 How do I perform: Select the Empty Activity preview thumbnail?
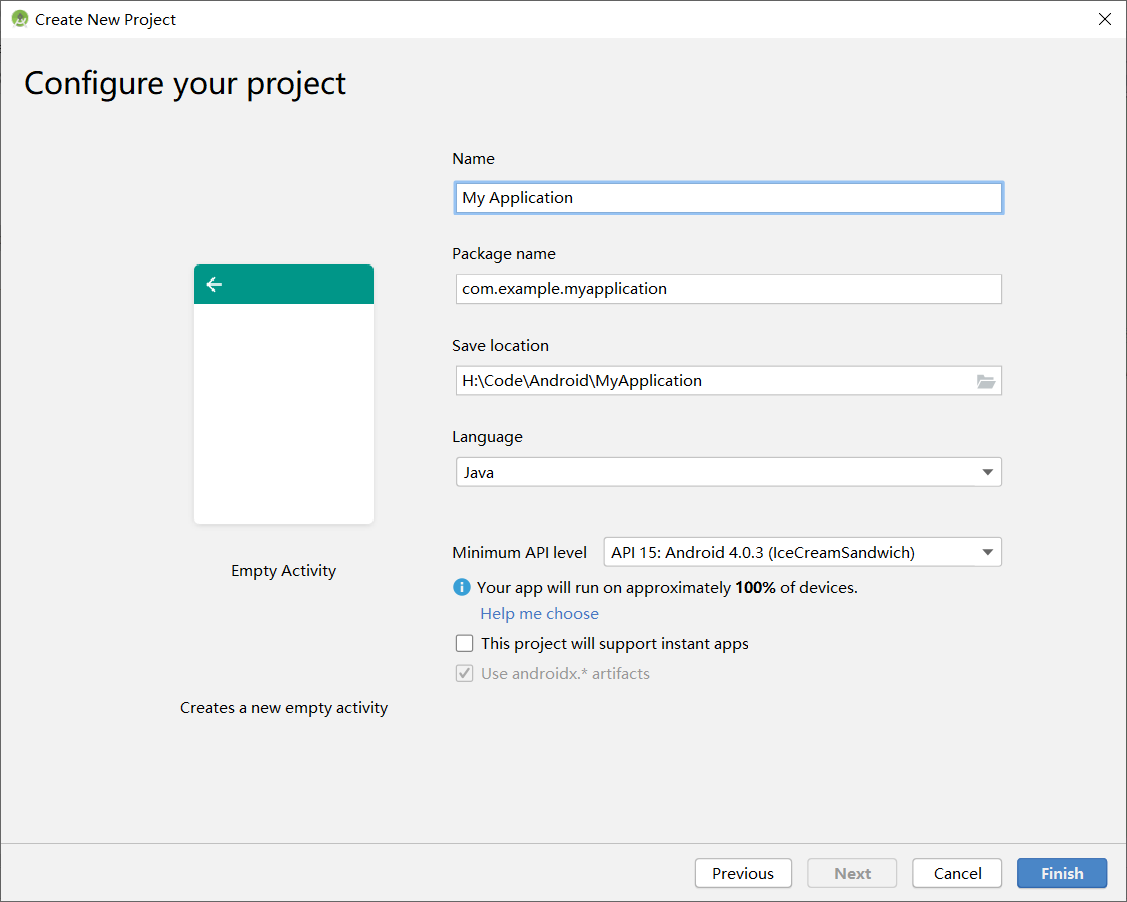click(x=284, y=410)
